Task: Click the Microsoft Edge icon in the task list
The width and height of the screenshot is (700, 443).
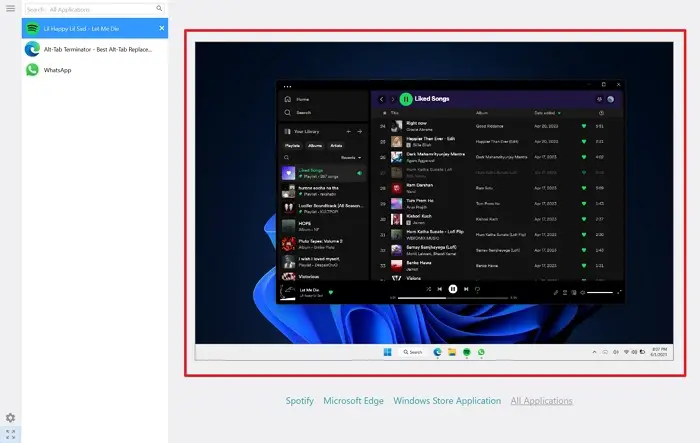Action: click(x=32, y=49)
